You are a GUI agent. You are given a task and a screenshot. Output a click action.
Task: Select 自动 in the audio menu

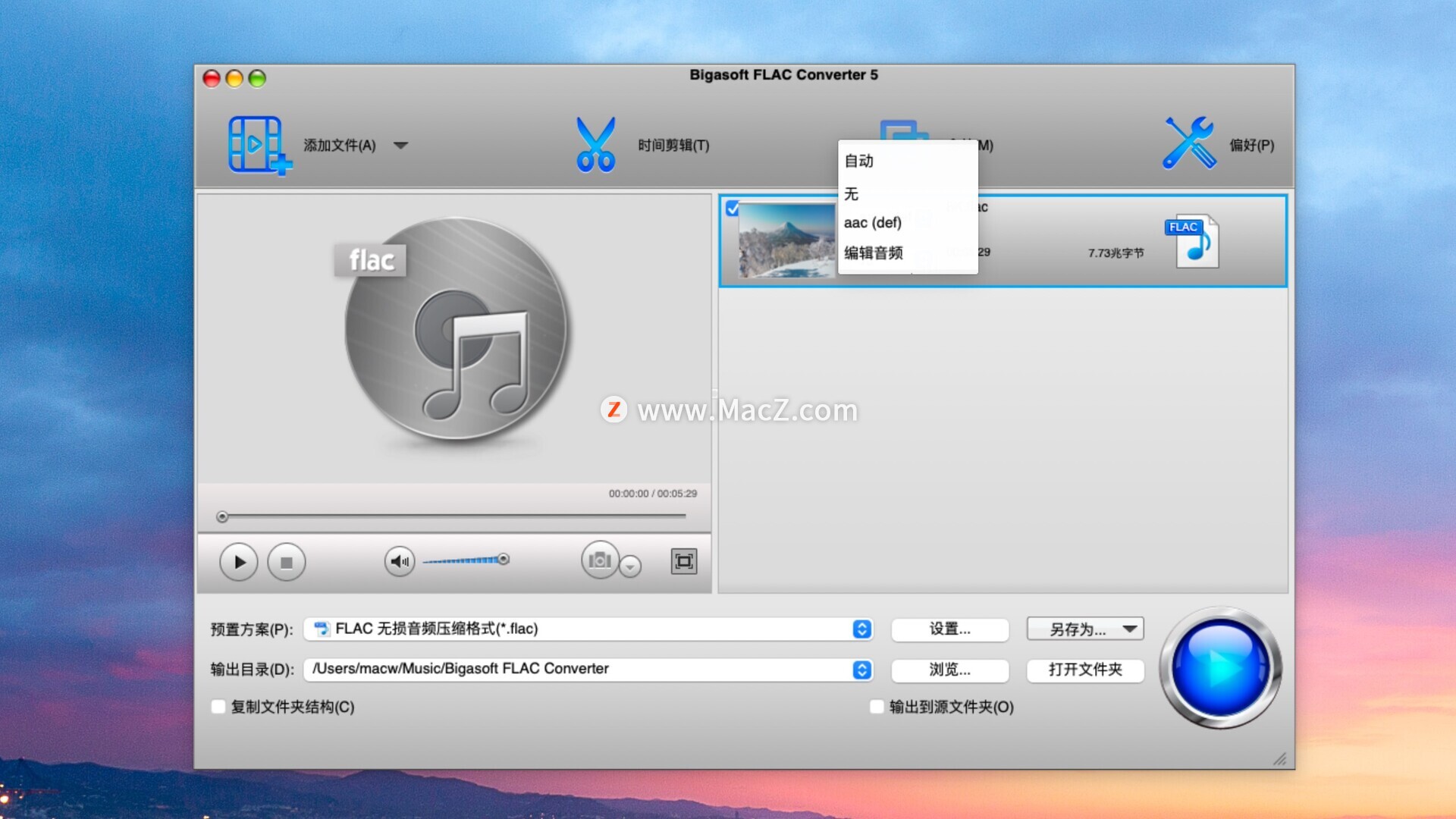(x=908, y=161)
